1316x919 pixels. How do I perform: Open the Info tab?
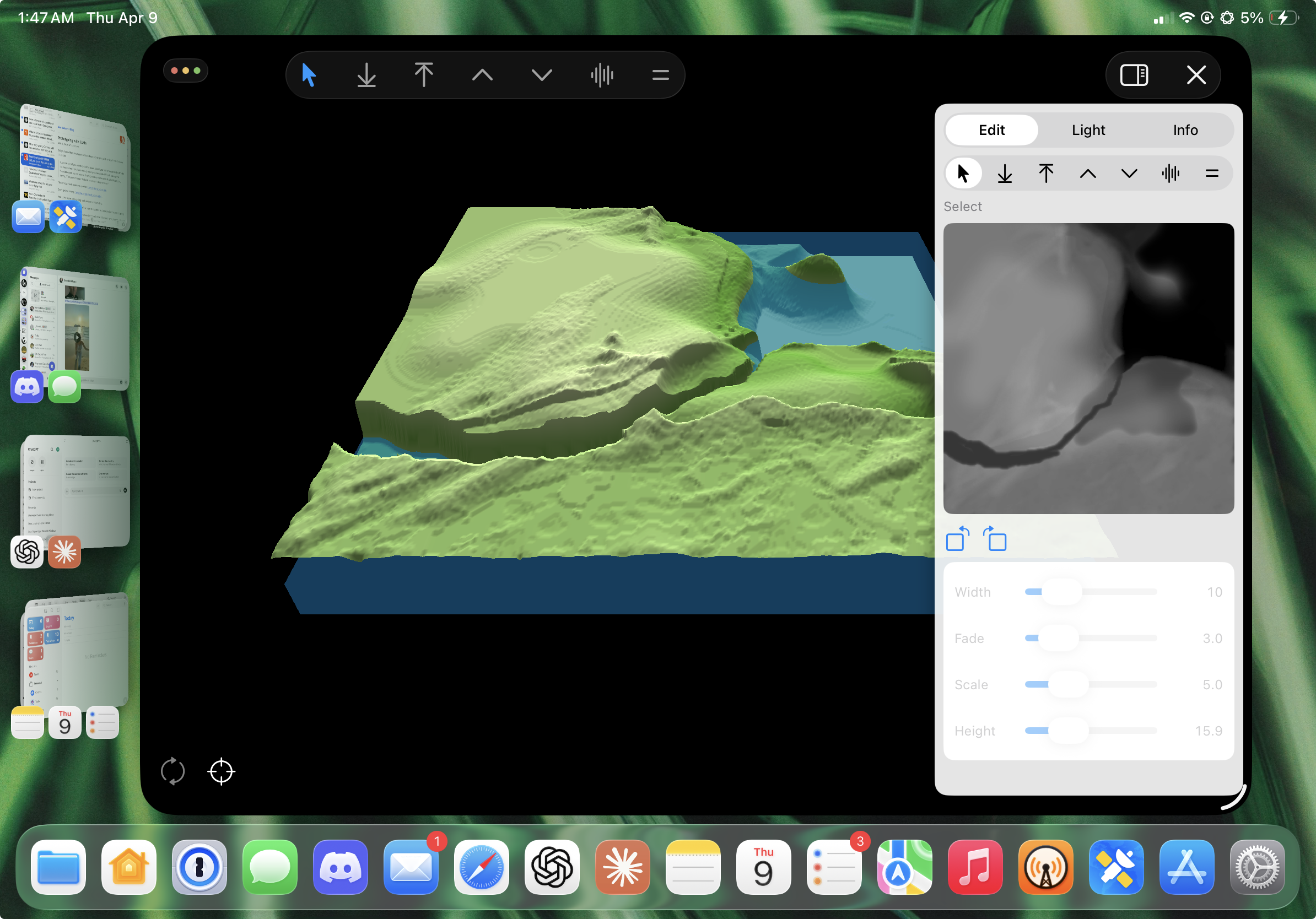pos(1185,130)
